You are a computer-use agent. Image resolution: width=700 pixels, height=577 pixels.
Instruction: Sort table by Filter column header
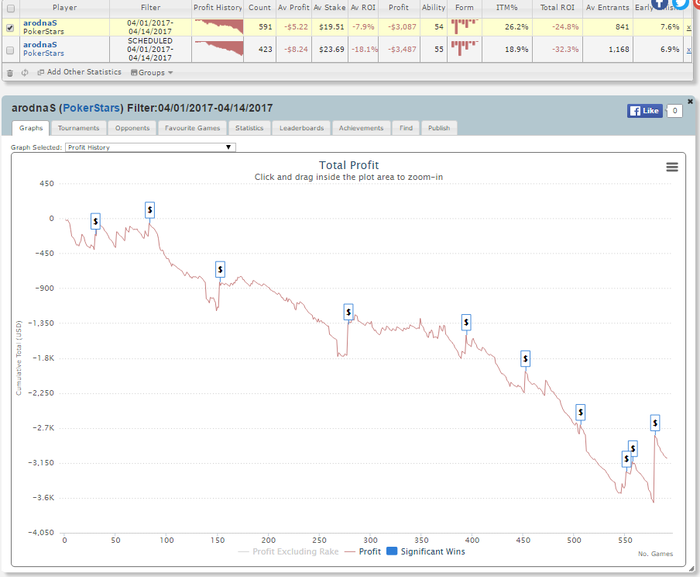[150, 8]
